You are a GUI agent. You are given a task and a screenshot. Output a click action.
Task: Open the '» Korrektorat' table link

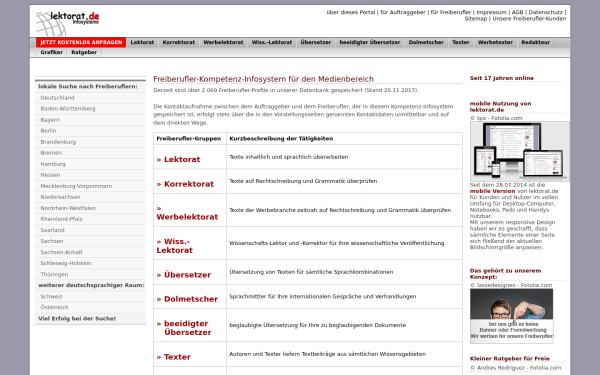point(185,184)
